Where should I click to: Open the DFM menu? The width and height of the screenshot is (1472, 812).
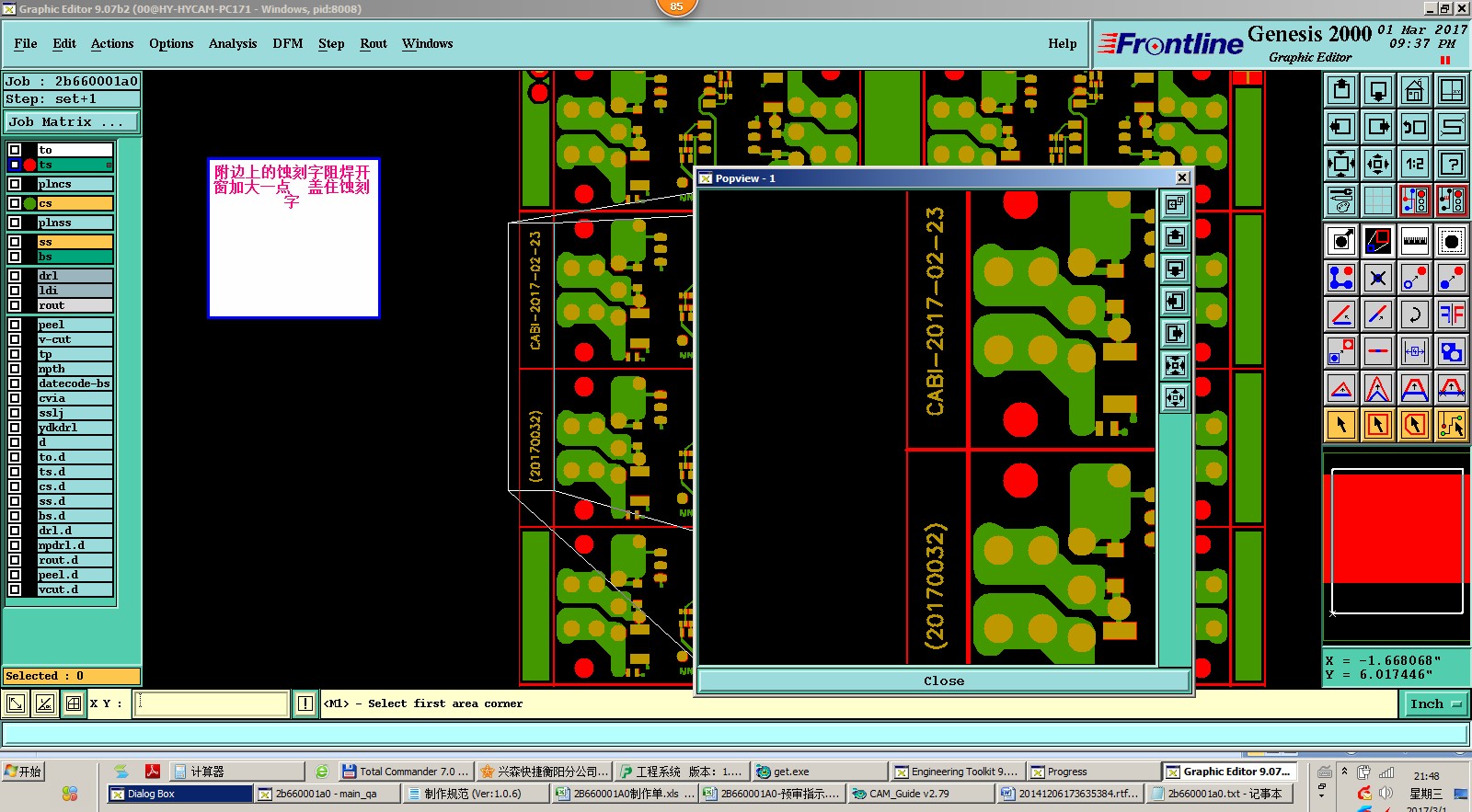[x=288, y=43]
